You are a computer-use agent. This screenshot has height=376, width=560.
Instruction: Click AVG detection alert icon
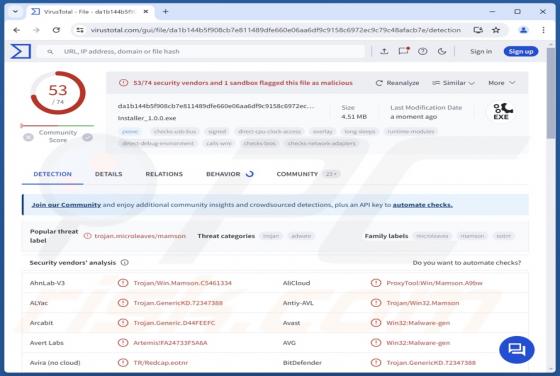376,343
